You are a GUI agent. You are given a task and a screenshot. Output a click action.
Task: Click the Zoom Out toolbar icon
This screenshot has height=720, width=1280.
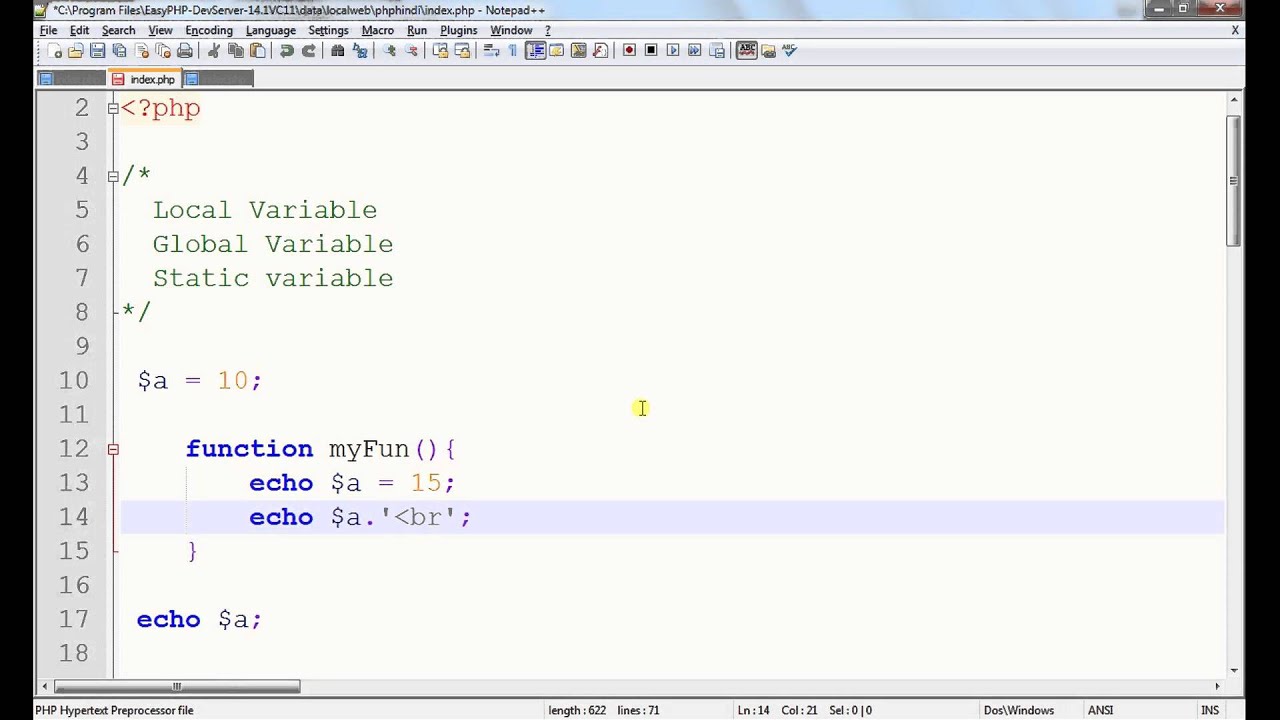[x=411, y=51]
